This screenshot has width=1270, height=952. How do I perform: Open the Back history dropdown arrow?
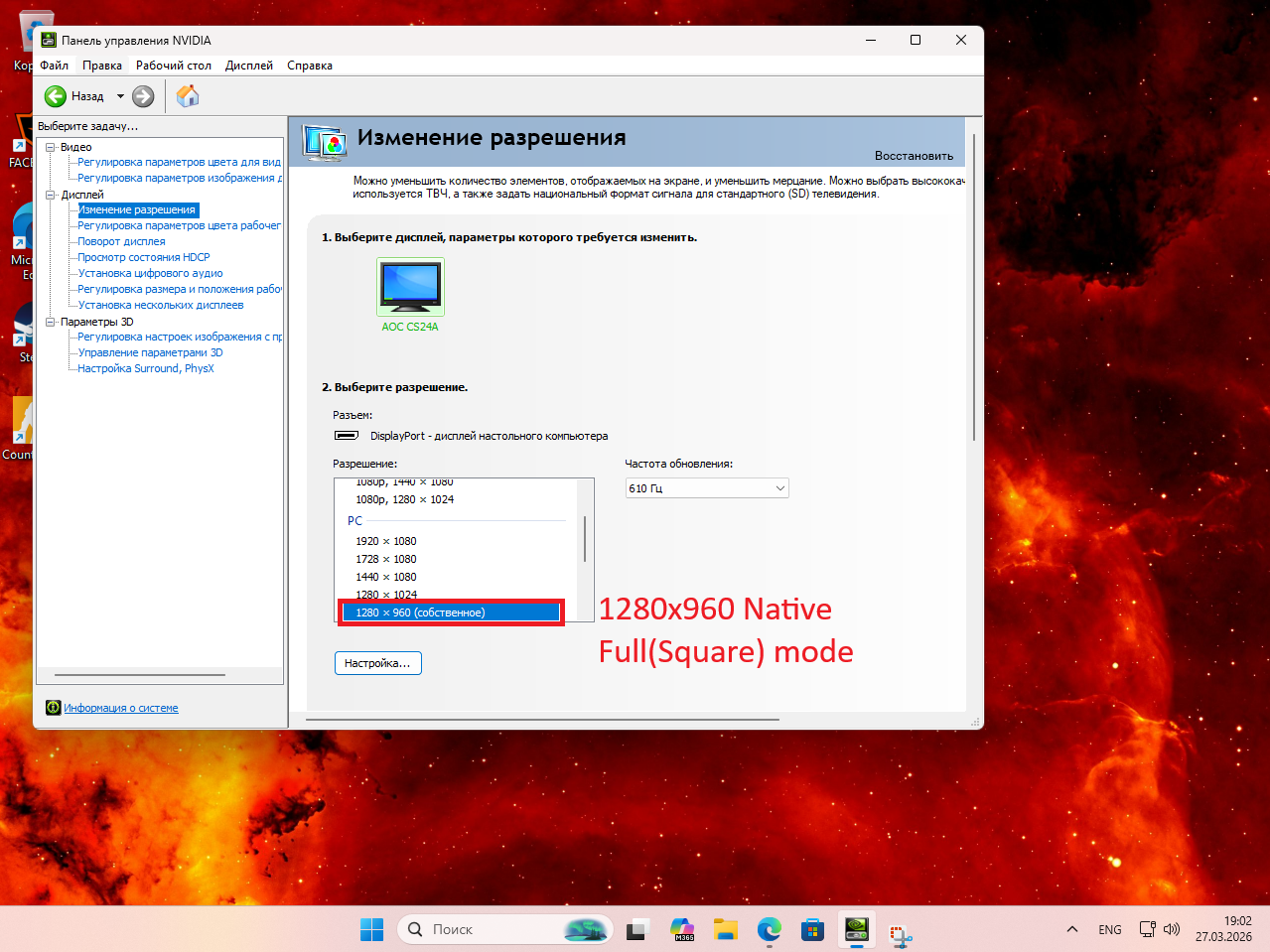click(120, 96)
